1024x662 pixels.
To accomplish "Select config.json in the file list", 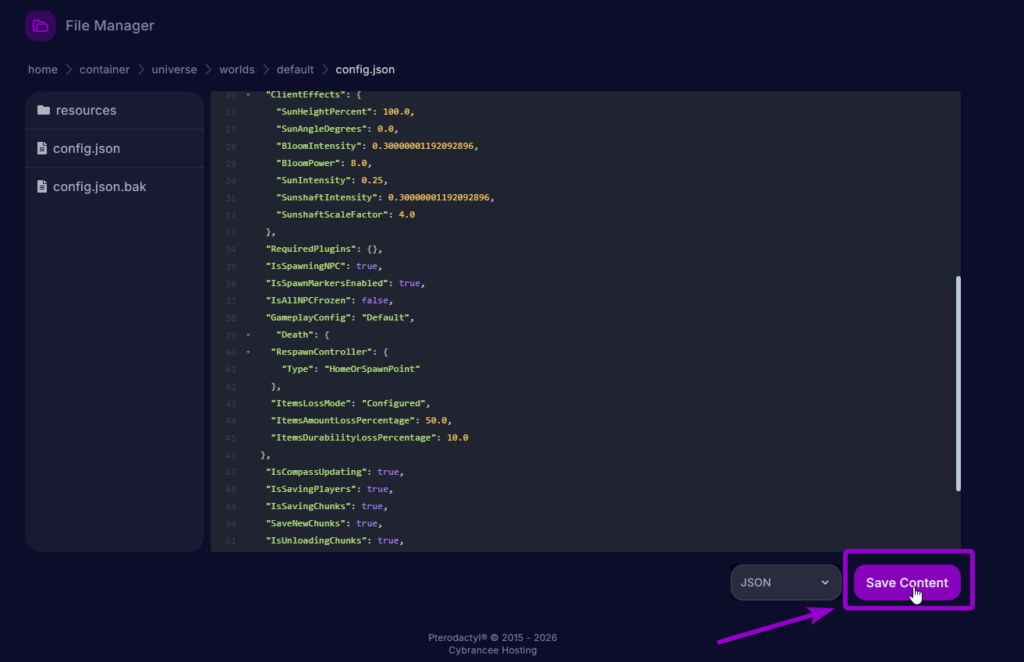I will pyautogui.click(x=86, y=148).
